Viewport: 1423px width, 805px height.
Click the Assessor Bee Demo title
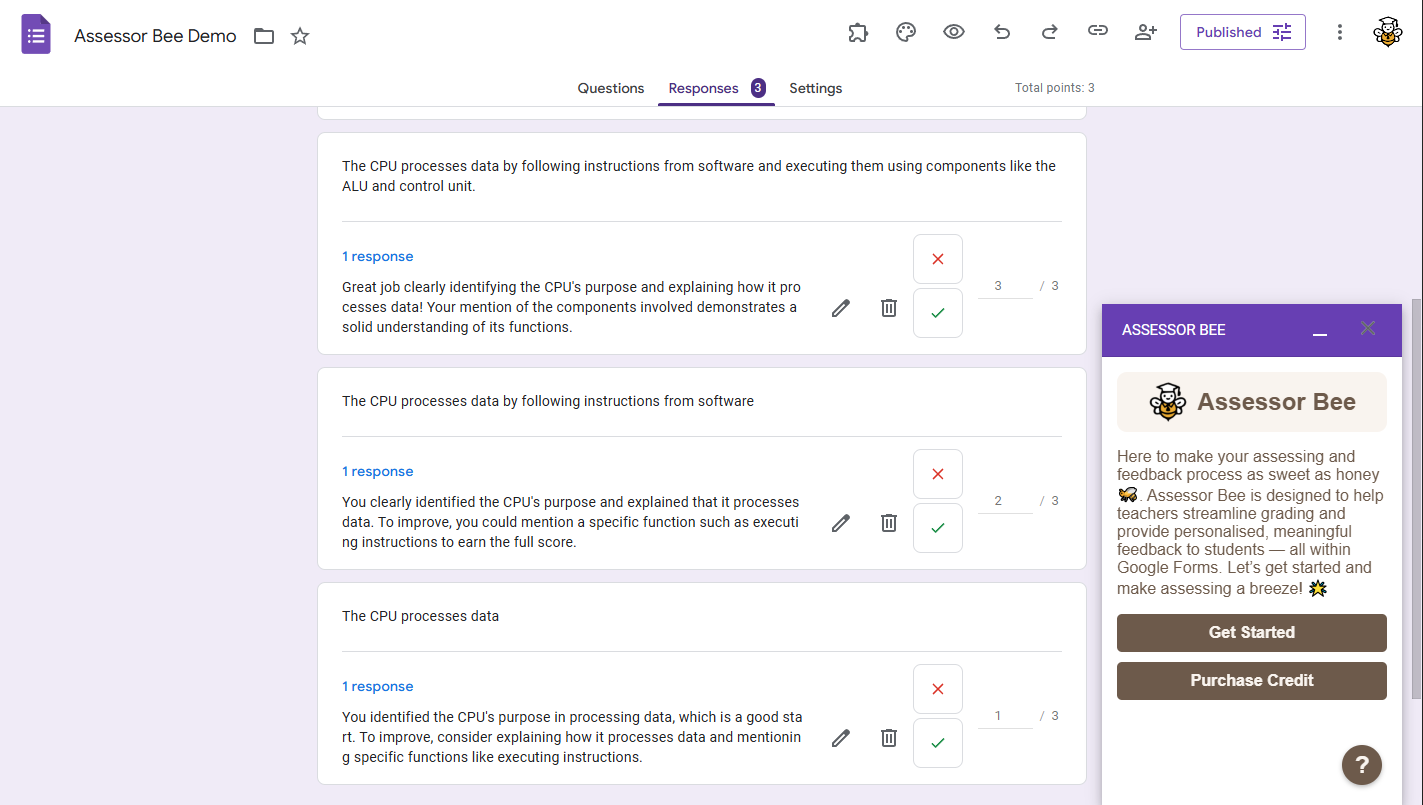(155, 36)
